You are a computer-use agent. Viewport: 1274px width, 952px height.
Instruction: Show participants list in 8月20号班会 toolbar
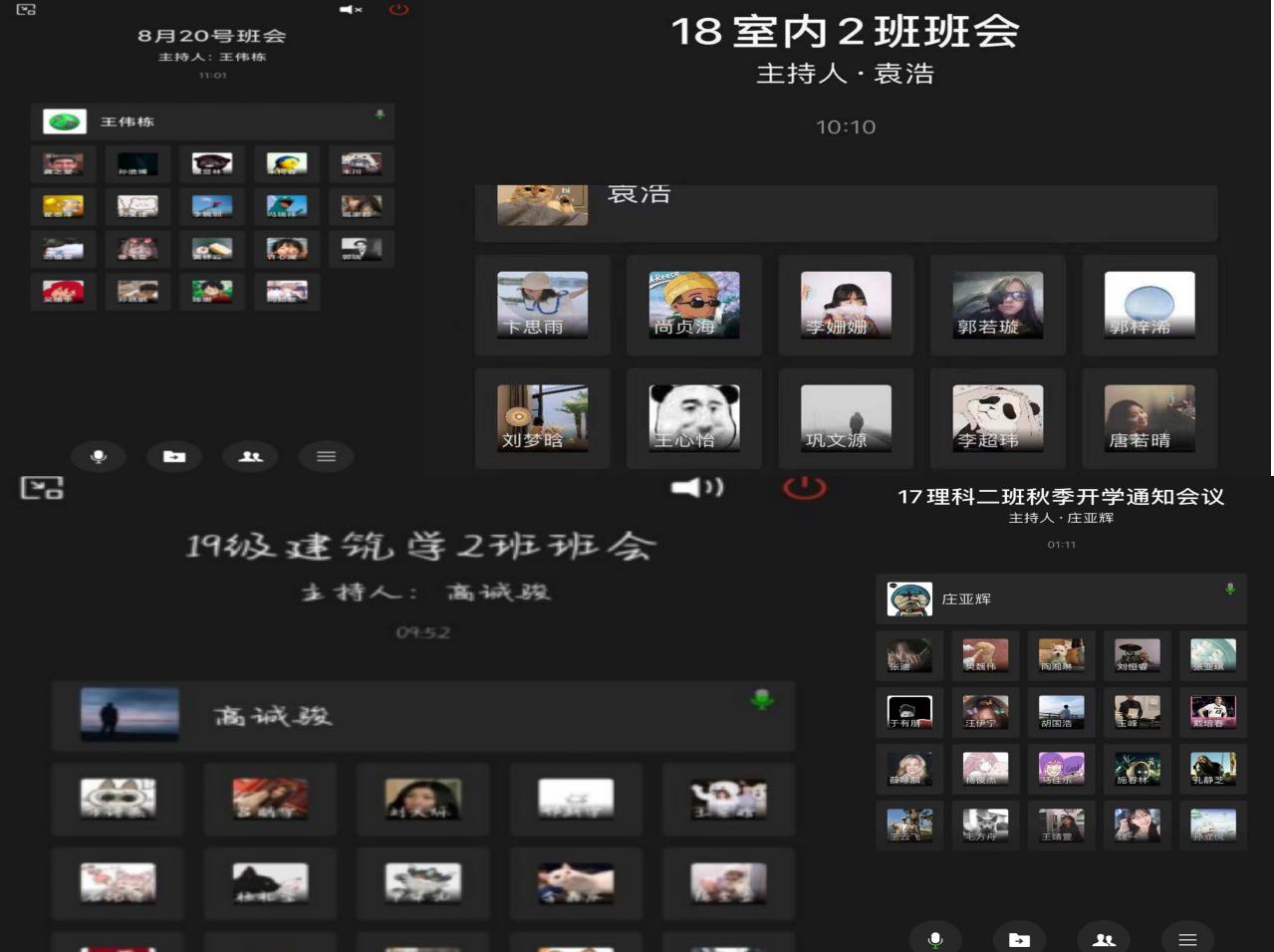tap(250, 456)
